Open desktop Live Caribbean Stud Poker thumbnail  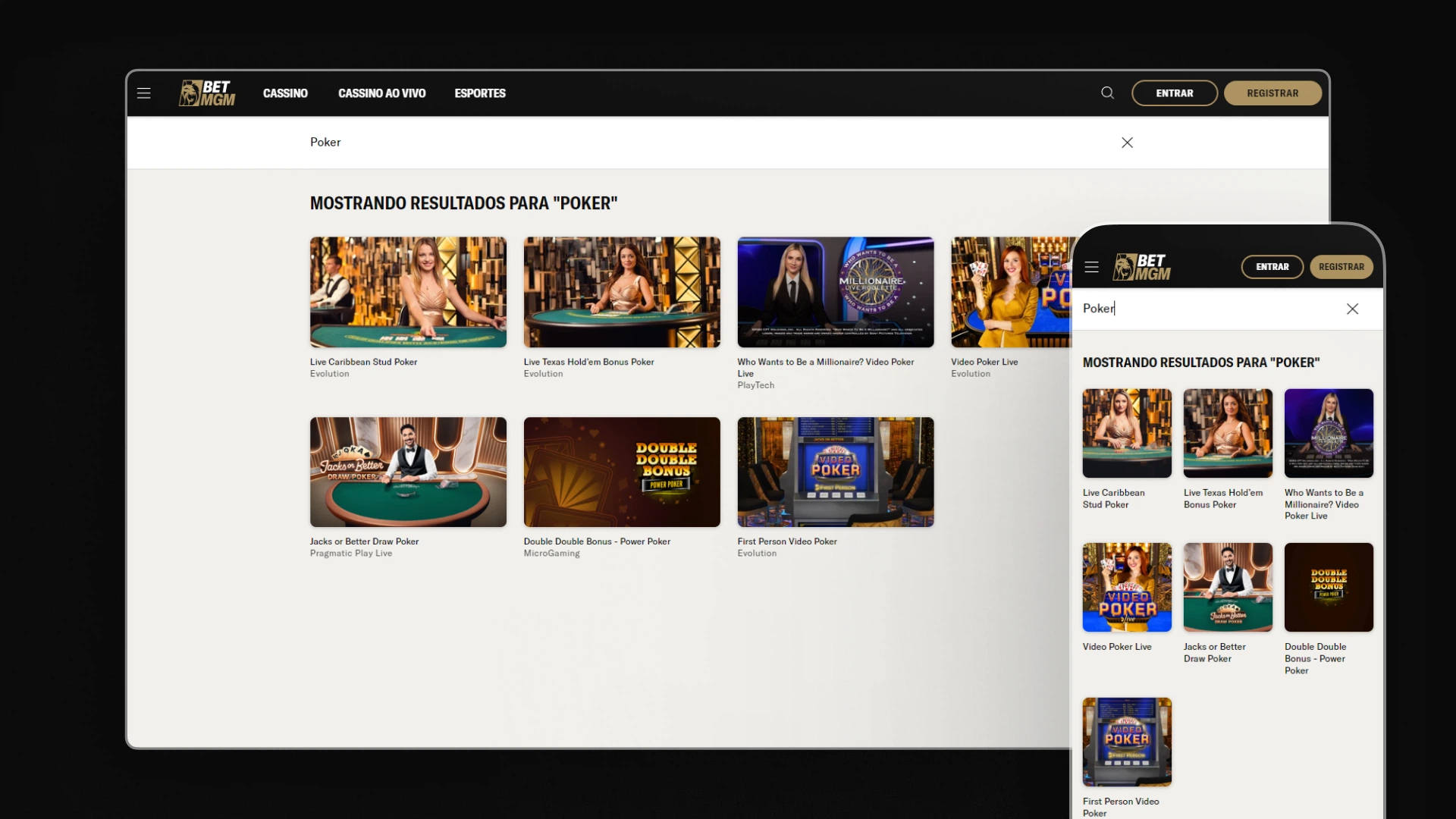click(408, 292)
